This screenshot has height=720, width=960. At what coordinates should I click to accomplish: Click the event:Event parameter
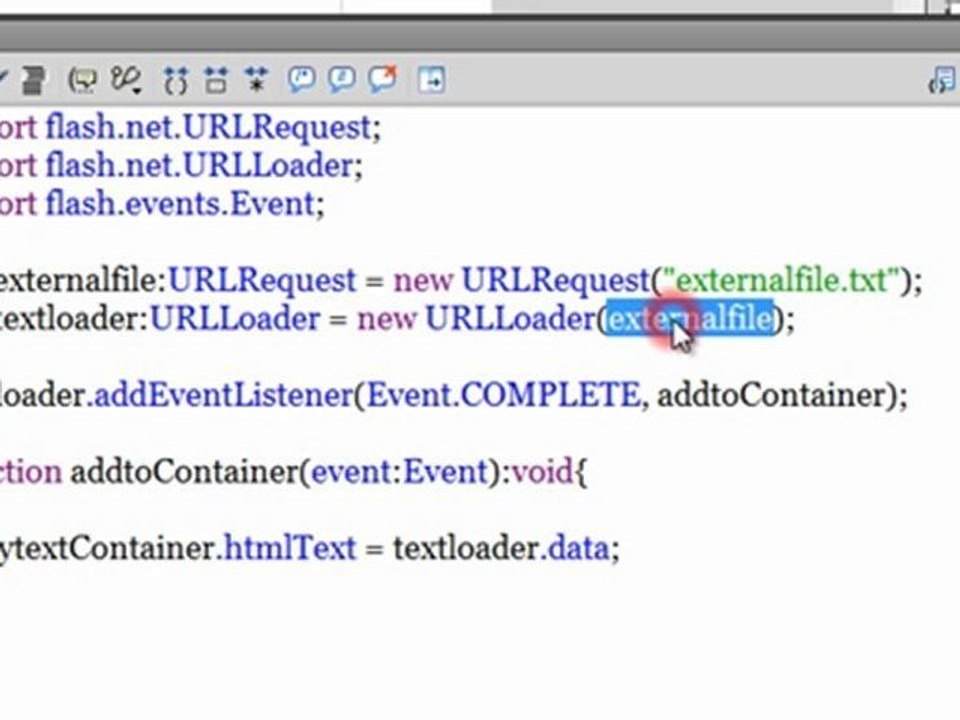pos(399,472)
